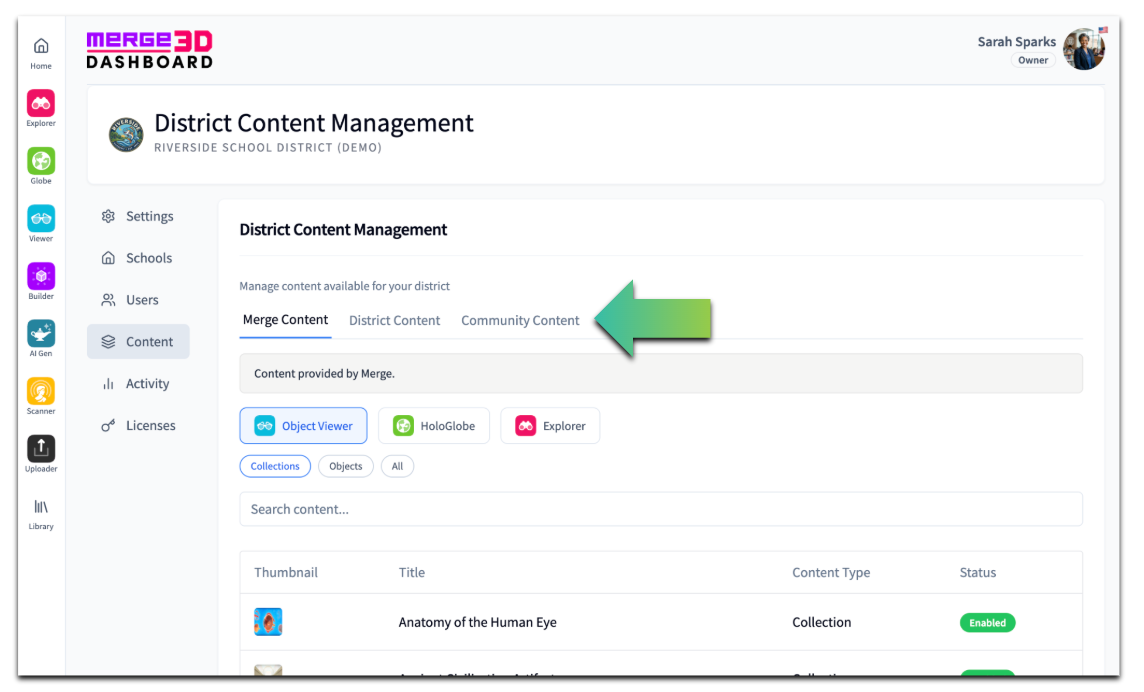Click the Content Type column header
The width and height of the screenshot is (1144, 692).
tap(831, 572)
